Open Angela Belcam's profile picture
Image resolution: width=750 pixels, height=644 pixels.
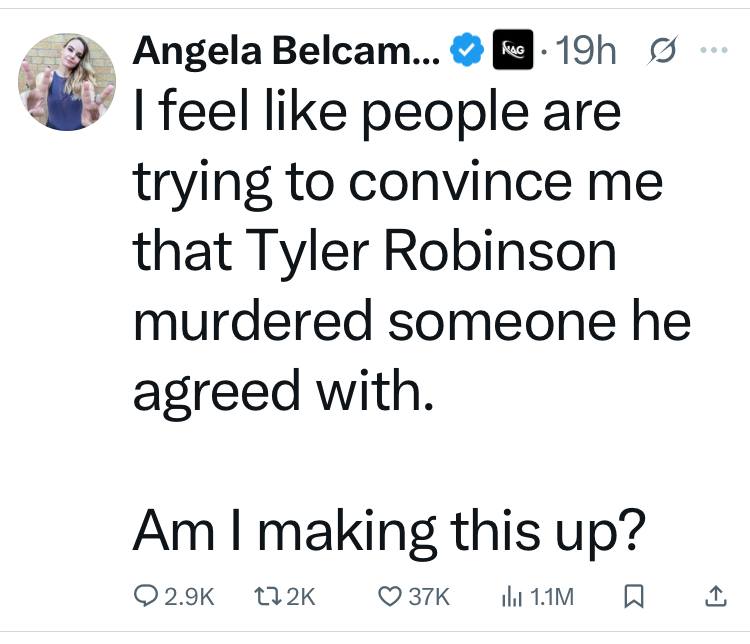click(x=68, y=82)
